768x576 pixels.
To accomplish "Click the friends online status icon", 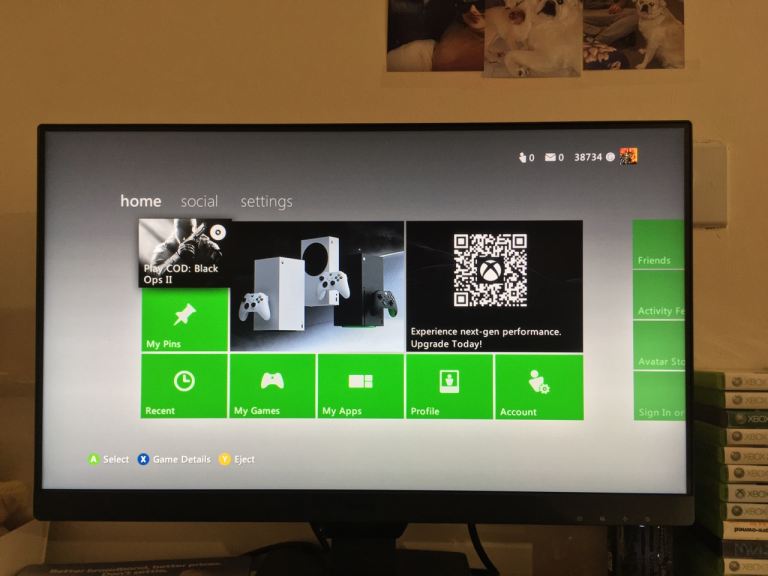I will pyautogui.click(x=525, y=157).
